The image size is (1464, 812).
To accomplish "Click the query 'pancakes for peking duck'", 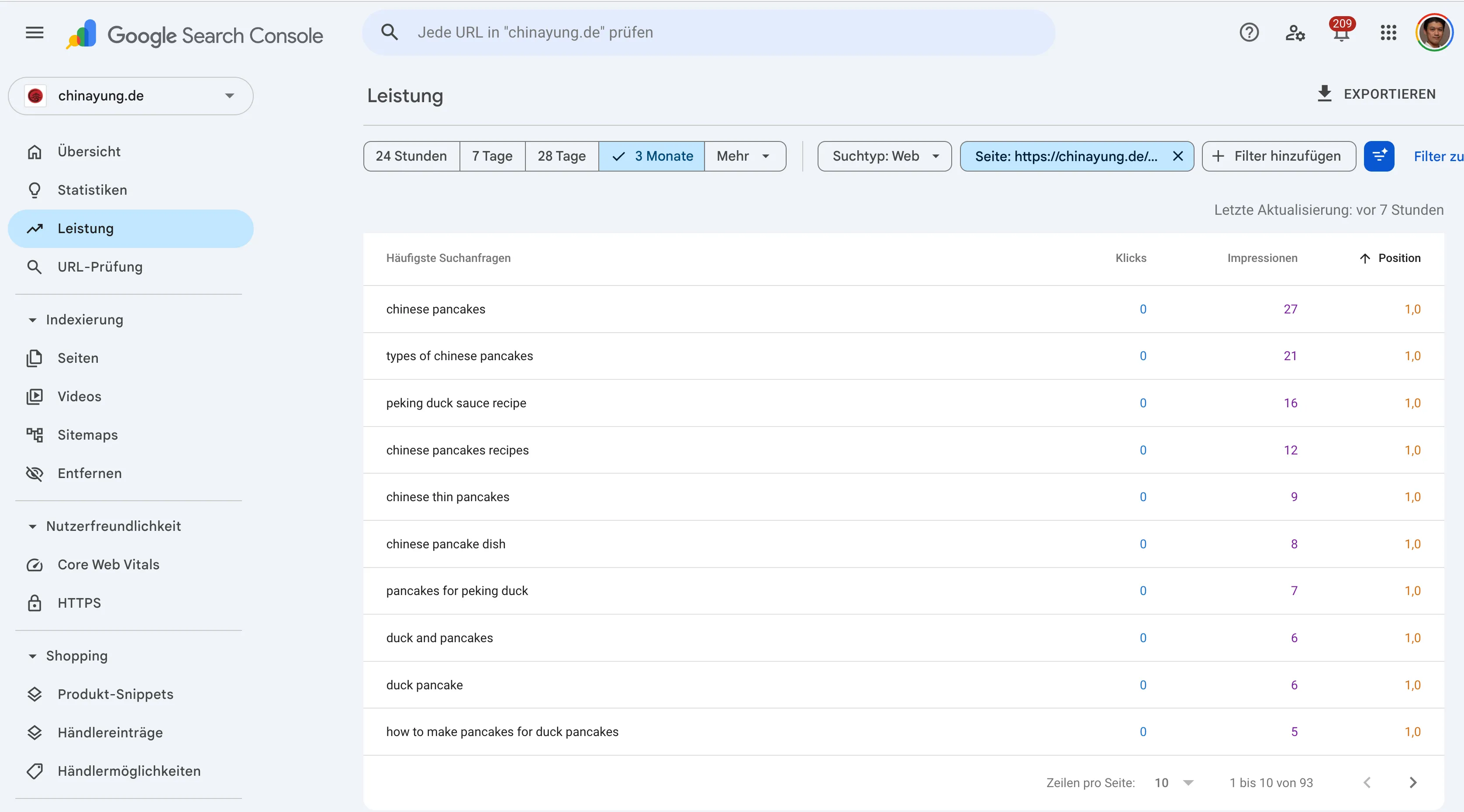I will pos(458,591).
